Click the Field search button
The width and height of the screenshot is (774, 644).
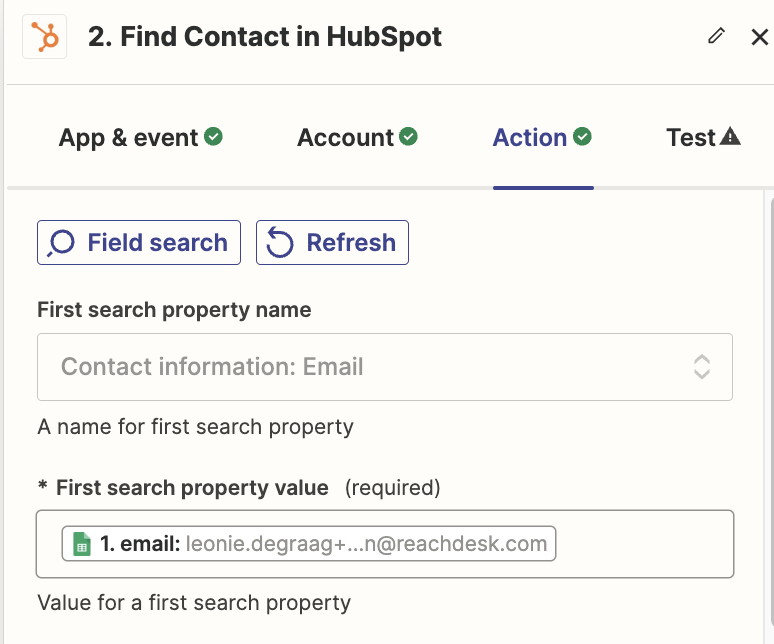point(139,243)
